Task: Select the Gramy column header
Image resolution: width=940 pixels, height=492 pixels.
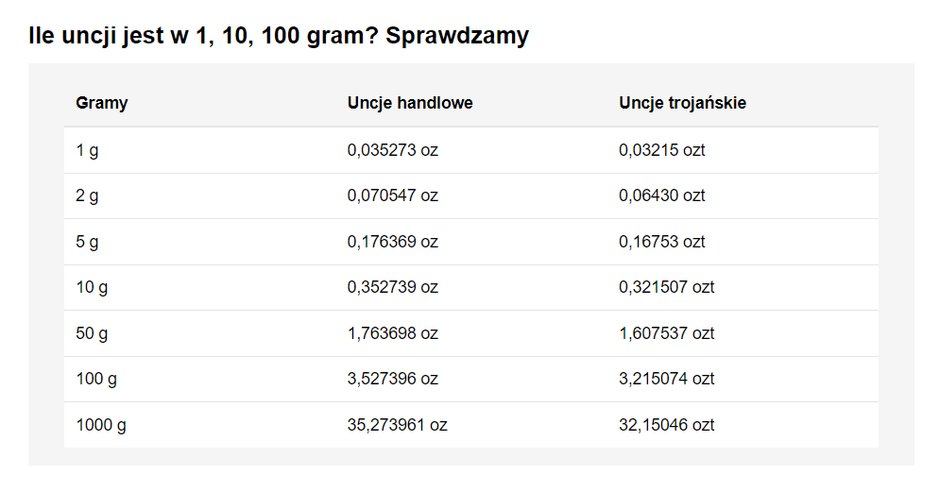Action: [101, 103]
